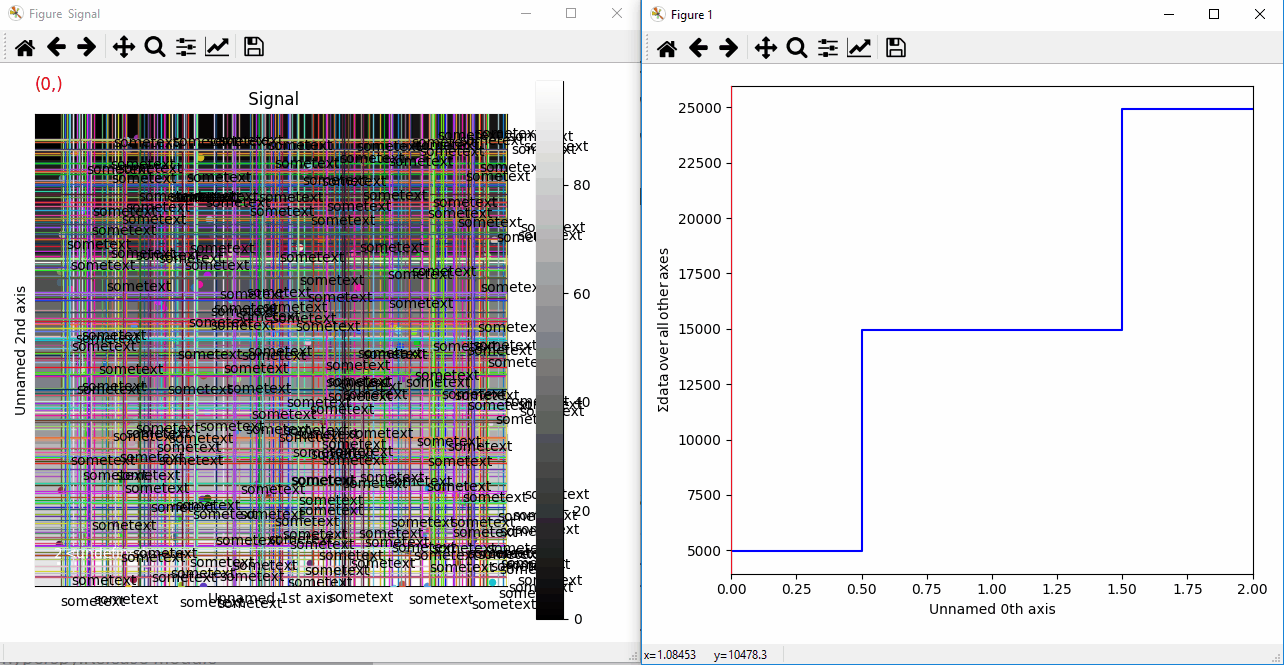Click the Back arrow in Signal toolbar
Image resolution: width=1284 pixels, height=665 pixels.
tap(56, 46)
